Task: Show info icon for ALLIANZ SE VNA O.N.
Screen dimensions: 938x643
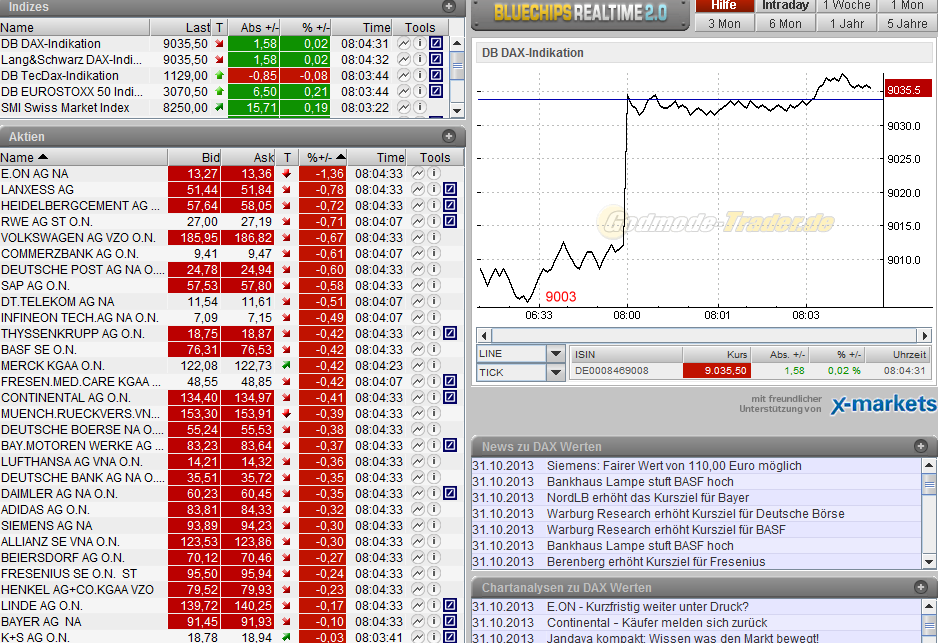Action: tap(434, 541)
